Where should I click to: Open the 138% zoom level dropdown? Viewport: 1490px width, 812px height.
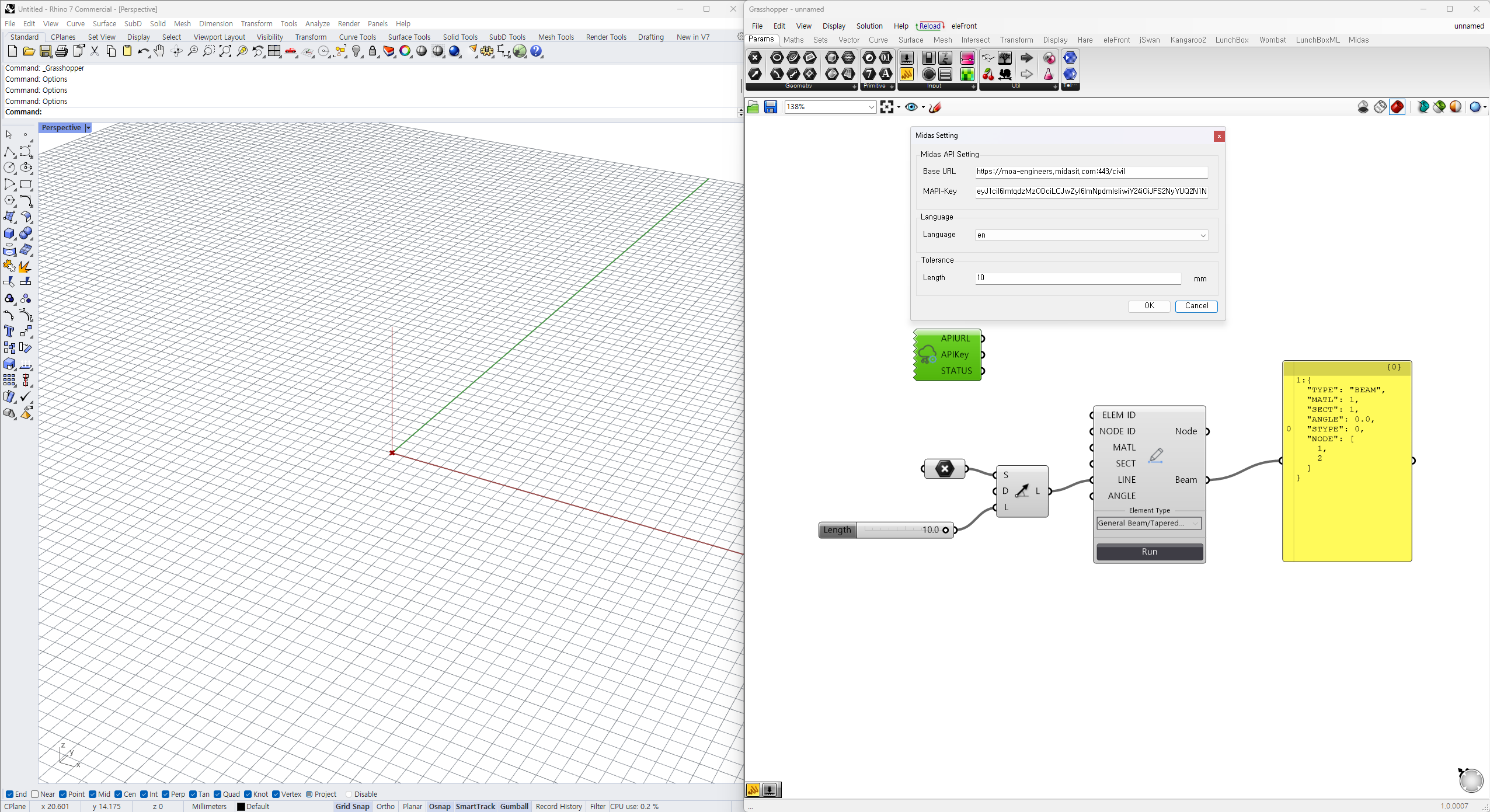point(871,107)
